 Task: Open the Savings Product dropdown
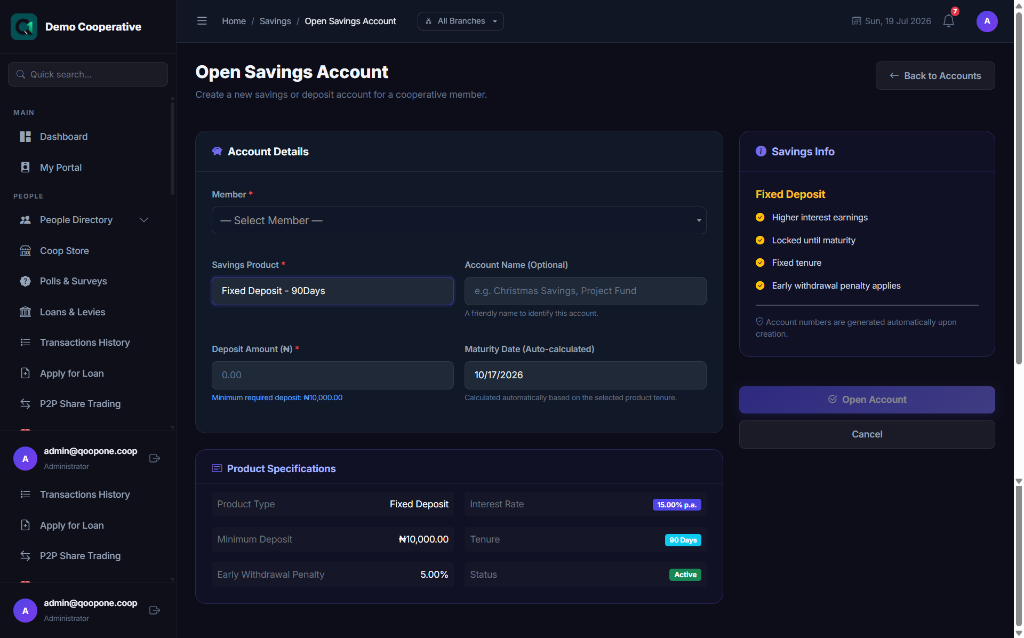(332, 291)
